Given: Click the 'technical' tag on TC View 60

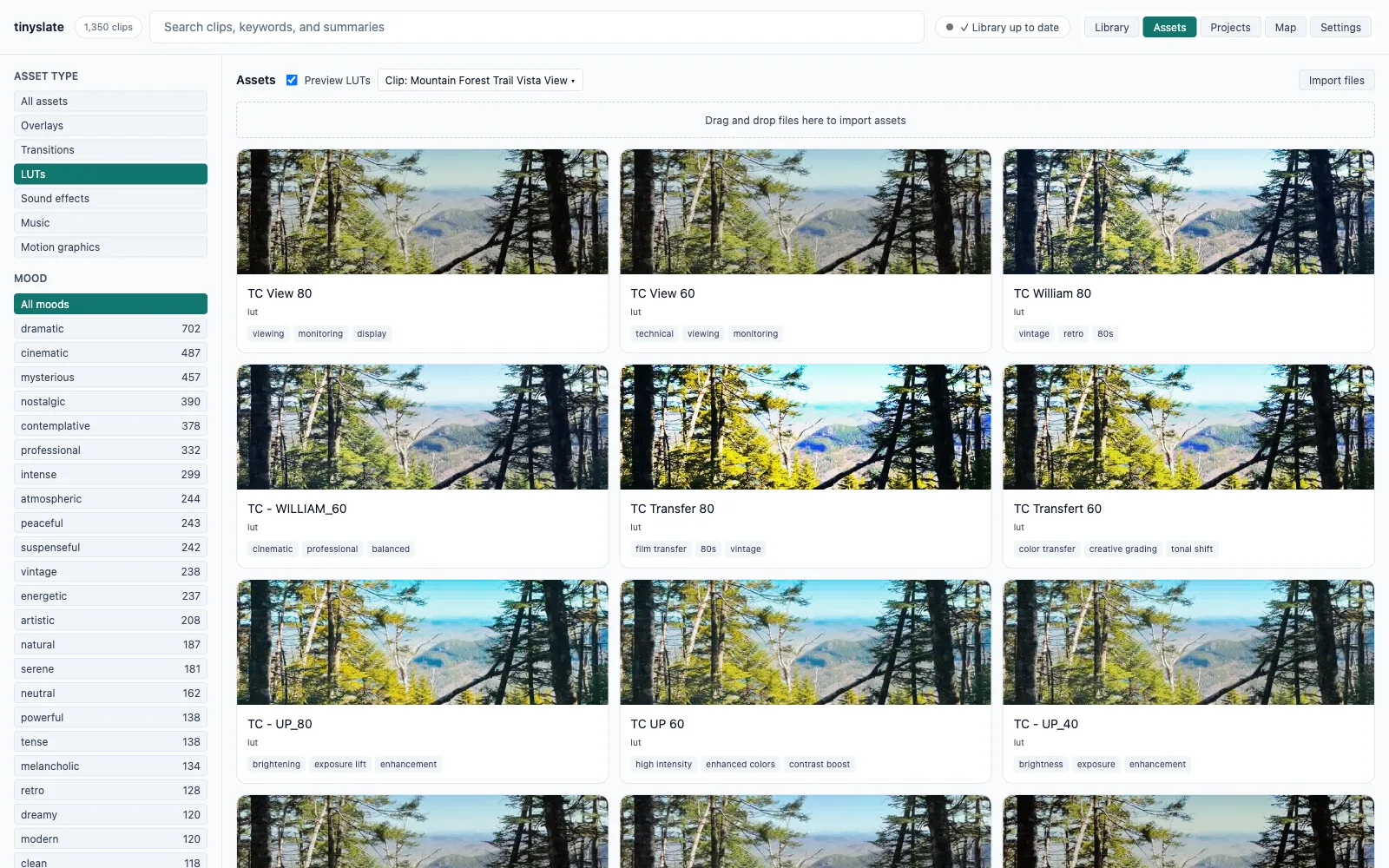Looking at the screenshot, I should pos(655,333).
